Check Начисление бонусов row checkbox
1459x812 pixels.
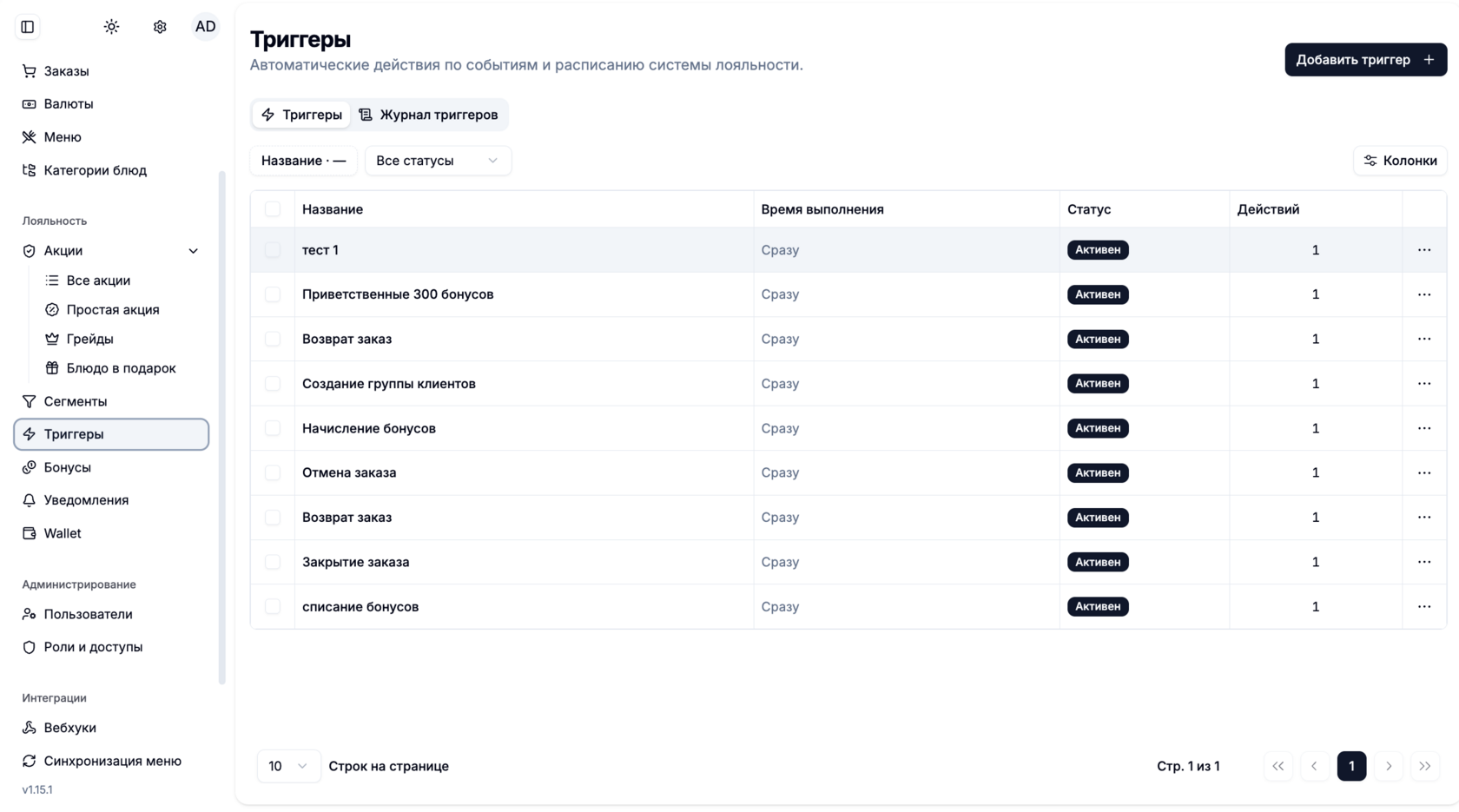click(273, 428)
